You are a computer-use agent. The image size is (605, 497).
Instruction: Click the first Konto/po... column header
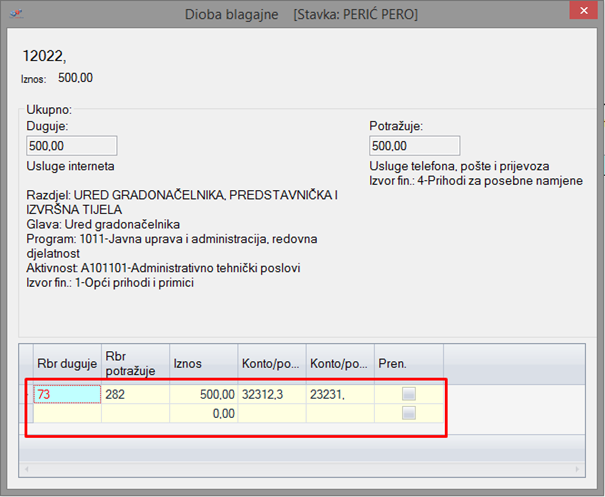coord(272,364)
